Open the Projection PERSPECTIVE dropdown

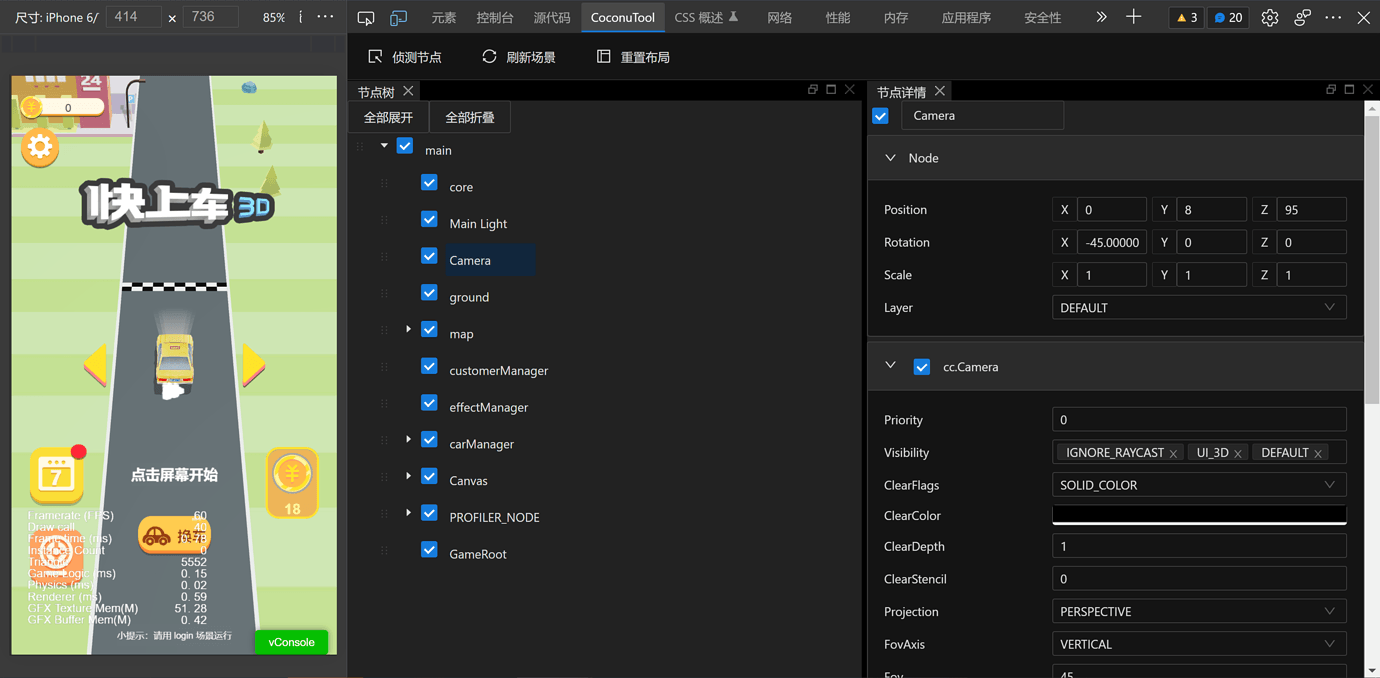point(1198,612)
